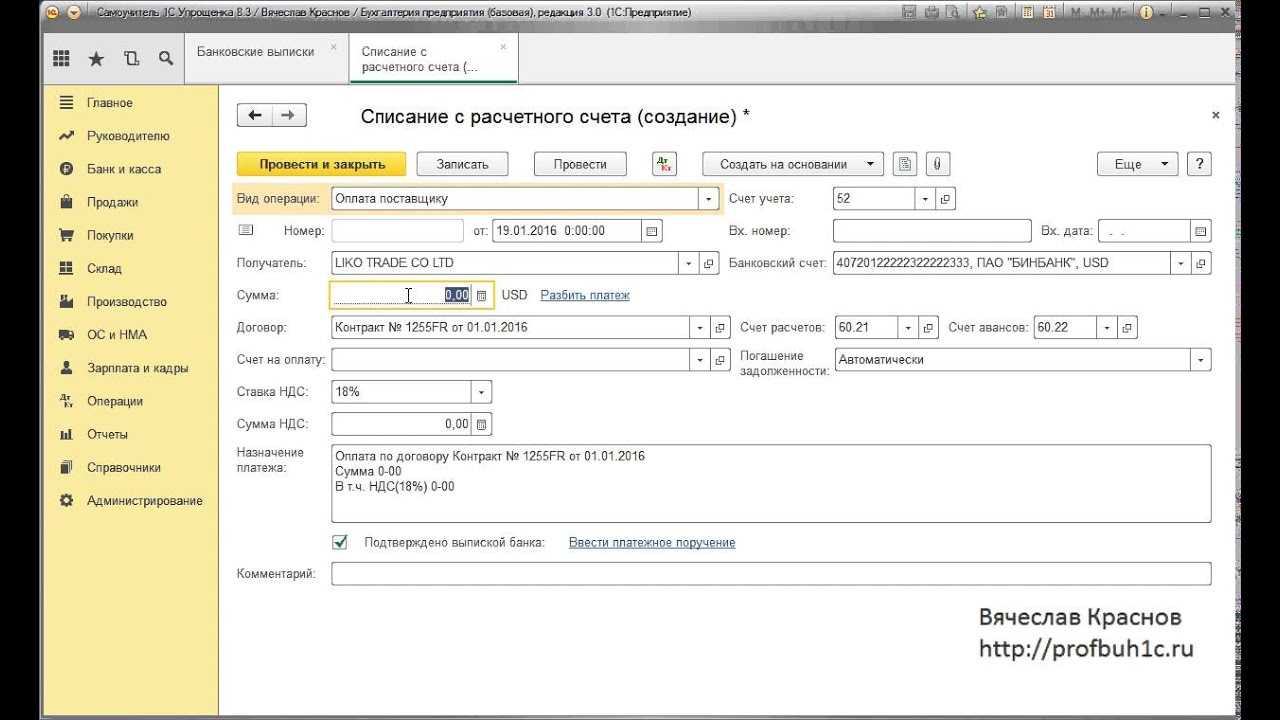1280x720 pixels.
Task: Open calculator for Сумма НДС field
Action: [x=481, y=424]
